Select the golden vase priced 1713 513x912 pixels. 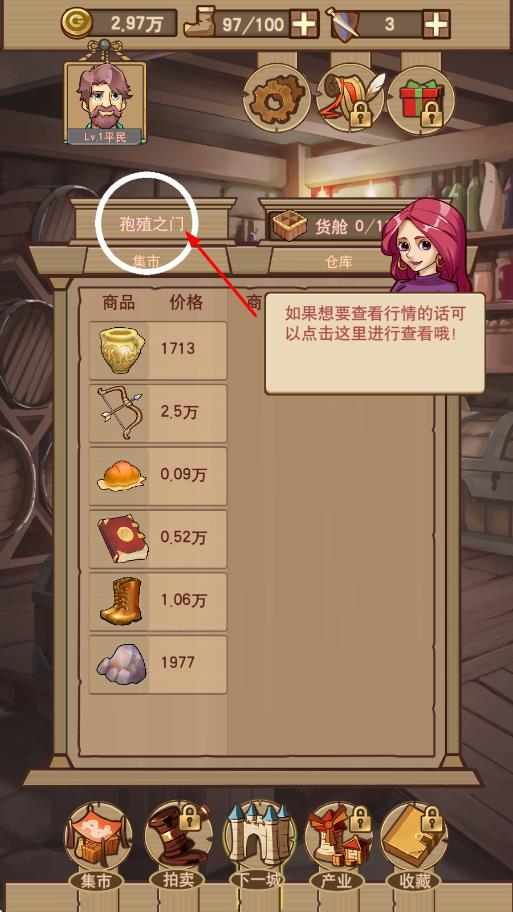click(158, 351)
